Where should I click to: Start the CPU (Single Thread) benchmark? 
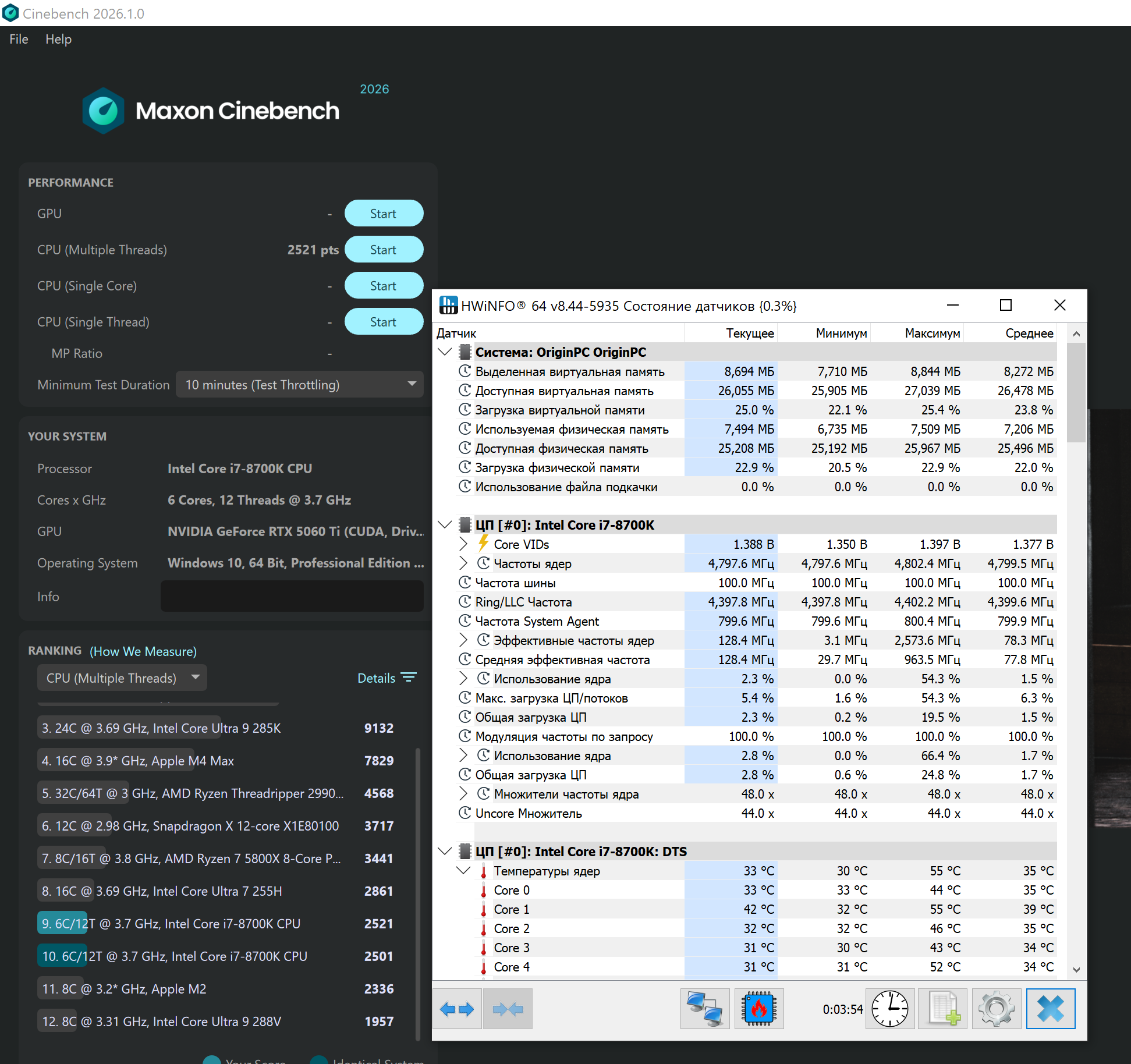pos(384,321)
